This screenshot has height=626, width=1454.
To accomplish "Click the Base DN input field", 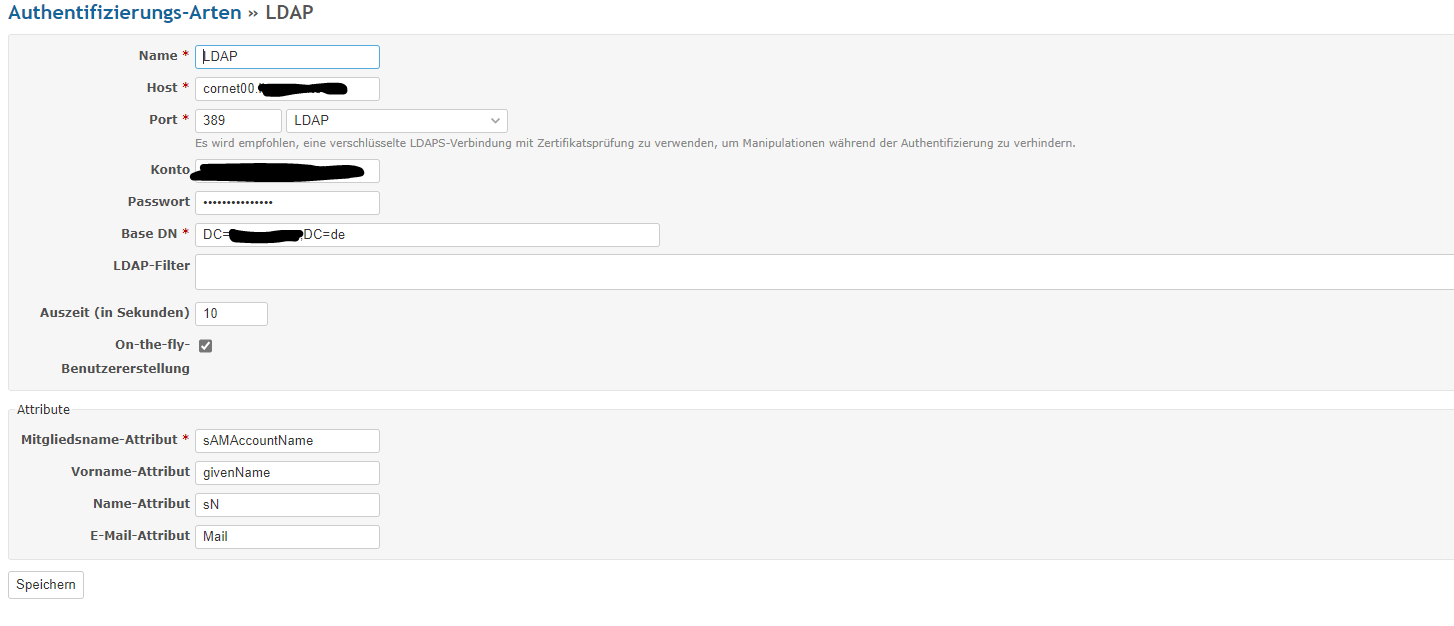I will (x=427, y=235).
